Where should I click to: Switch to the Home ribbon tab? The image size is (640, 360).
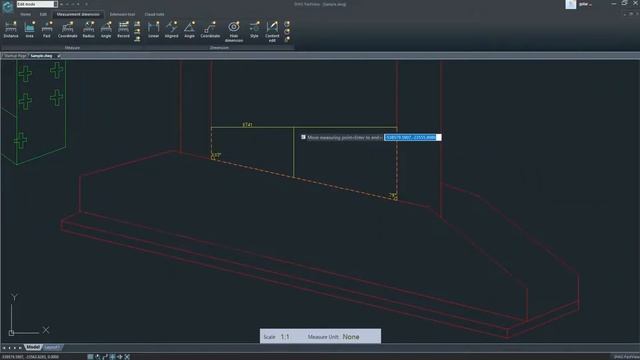click(25, 14)
